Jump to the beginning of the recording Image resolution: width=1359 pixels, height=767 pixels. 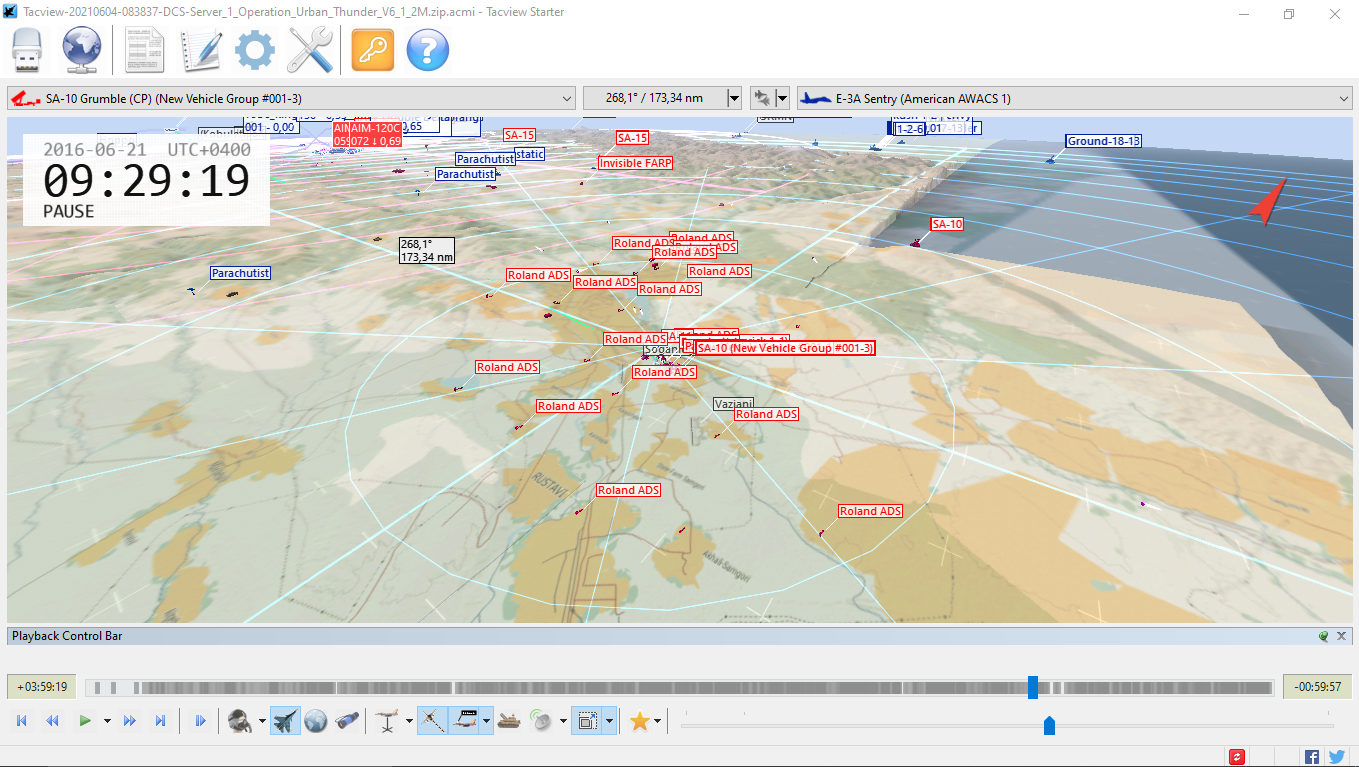(x=22, y=720)
